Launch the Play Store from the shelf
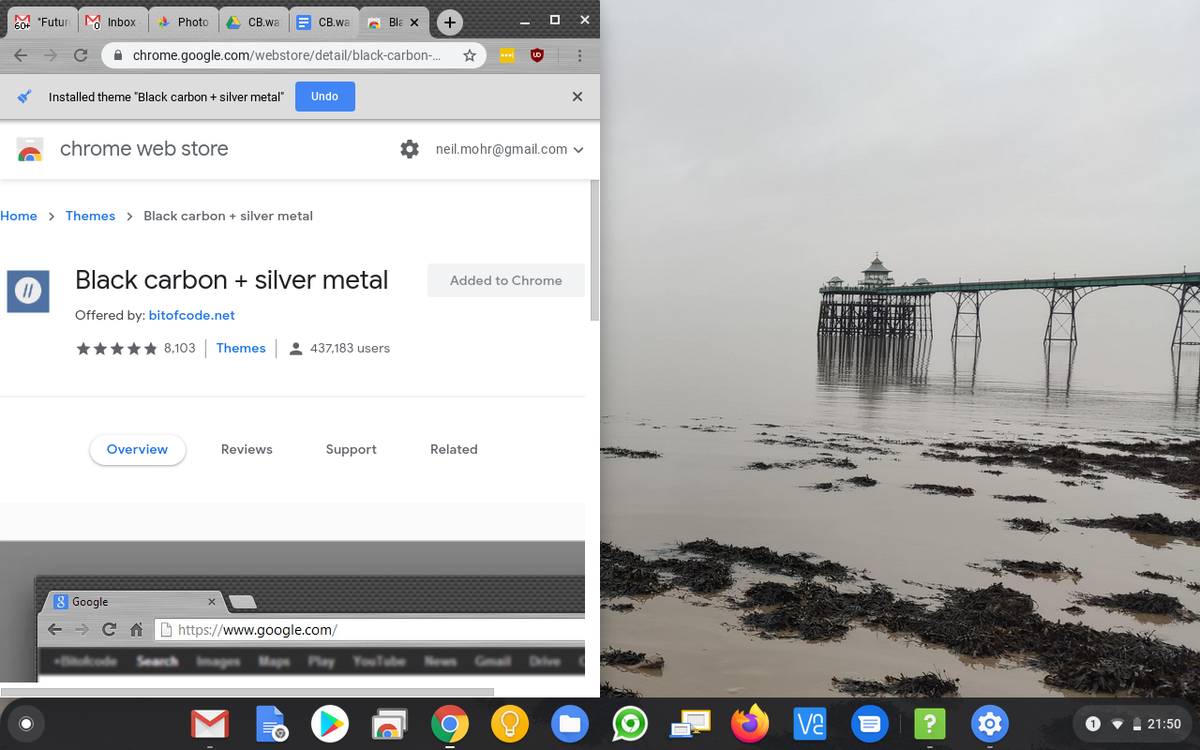The image size is (1200, 750). [x=330, y=724]
